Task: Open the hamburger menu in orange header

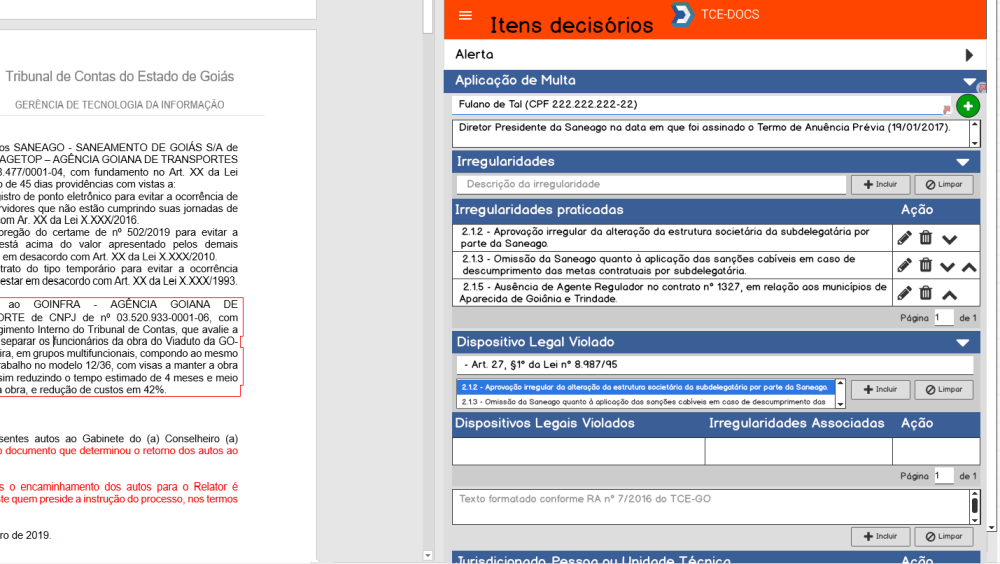Action: point(465,15)
